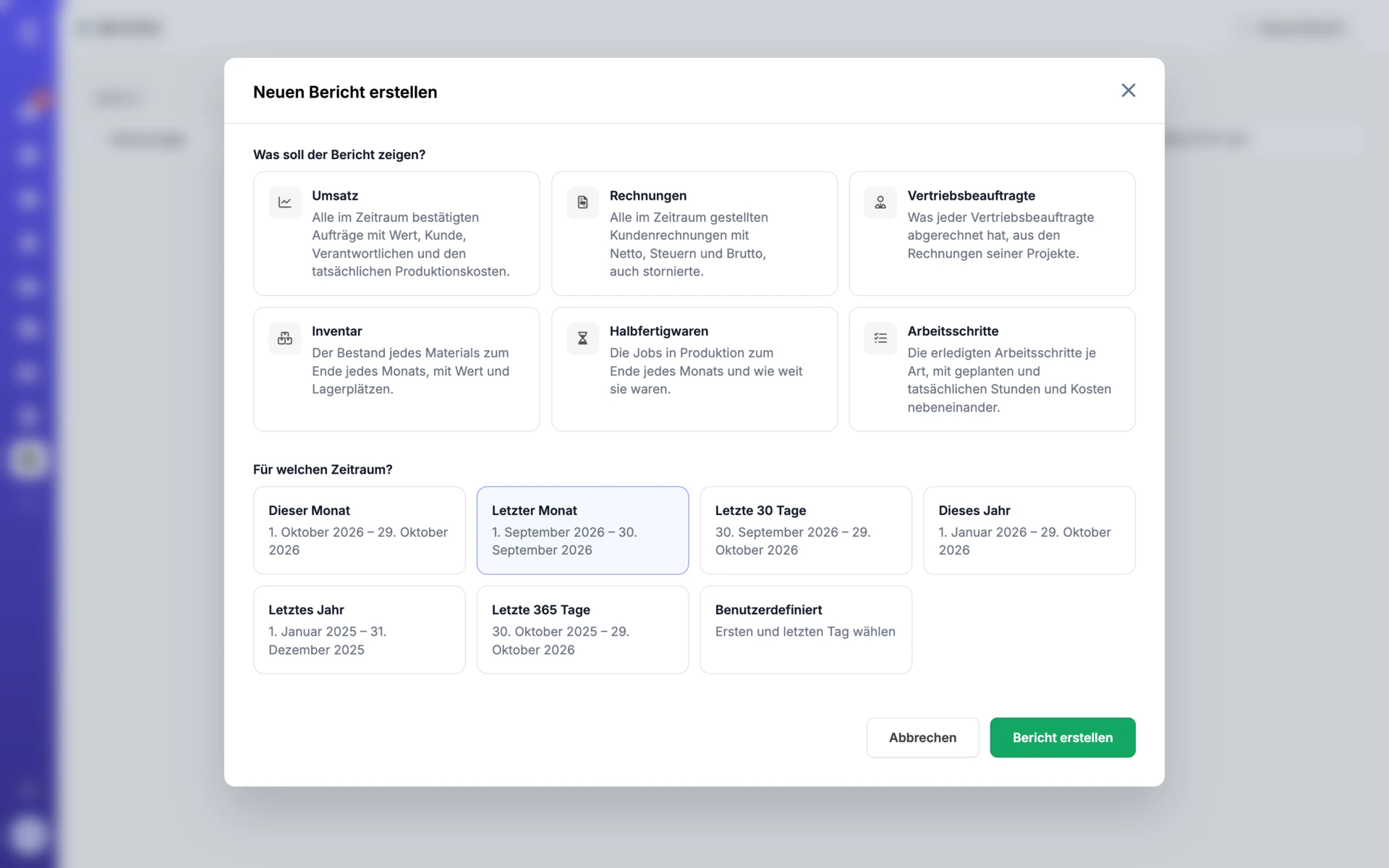The image size is (1389, 868).
Task: Select the Umsatz report type
Action: (x=396, y=234)
